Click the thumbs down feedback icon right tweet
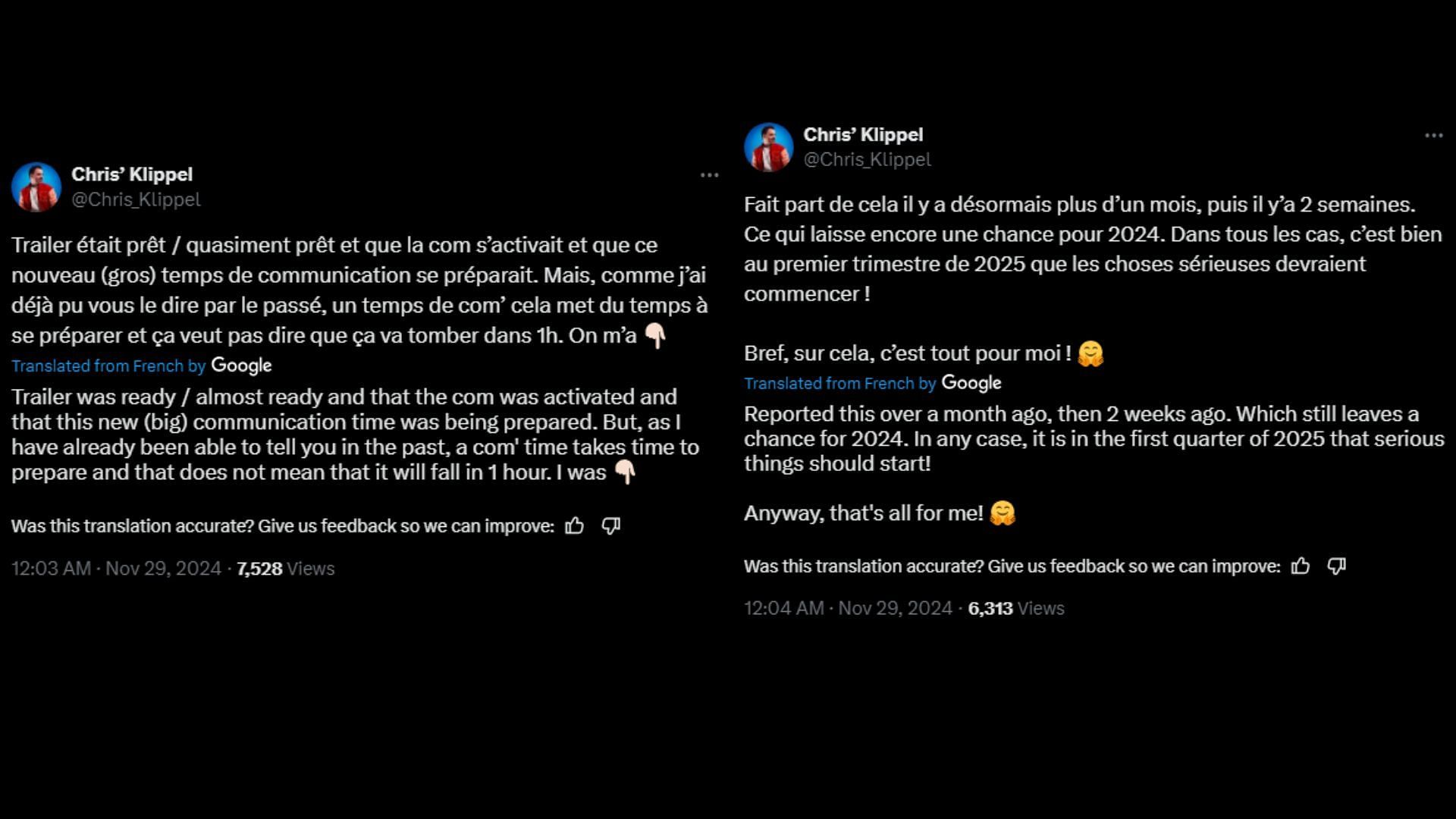 [x=1337, y=566]
